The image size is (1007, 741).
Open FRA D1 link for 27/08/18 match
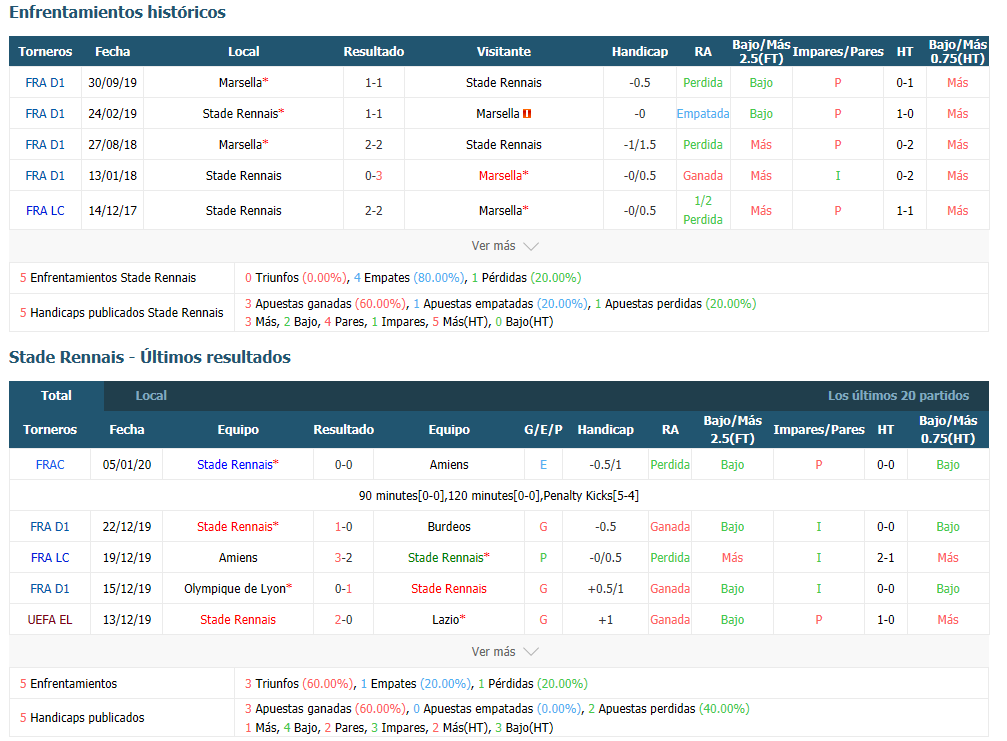click(x=45, y=144)
